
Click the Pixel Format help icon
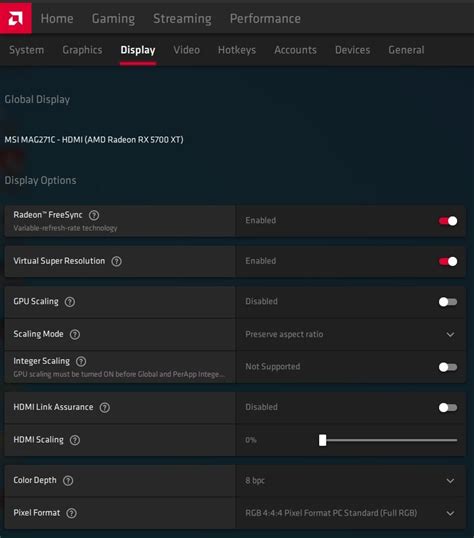pyautogui.click(x=71, y=513)
